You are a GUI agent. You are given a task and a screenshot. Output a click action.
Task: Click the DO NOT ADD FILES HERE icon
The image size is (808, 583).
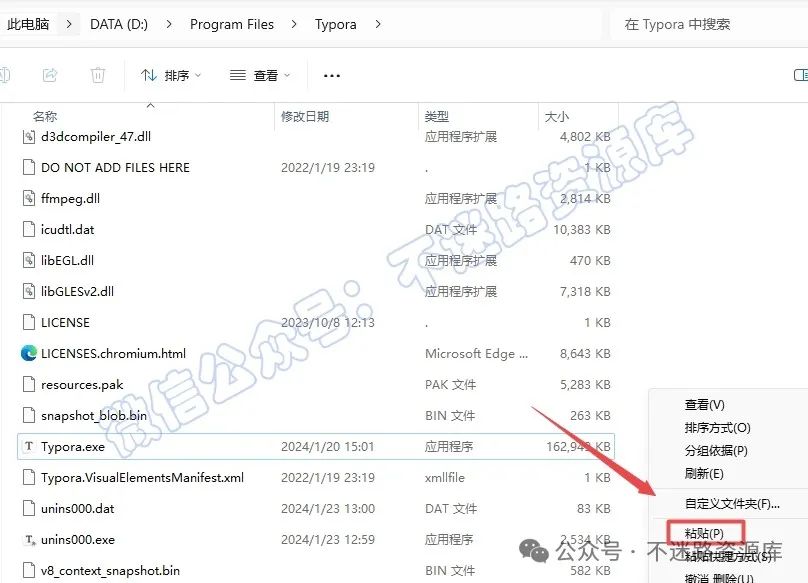tap(29, 168)
